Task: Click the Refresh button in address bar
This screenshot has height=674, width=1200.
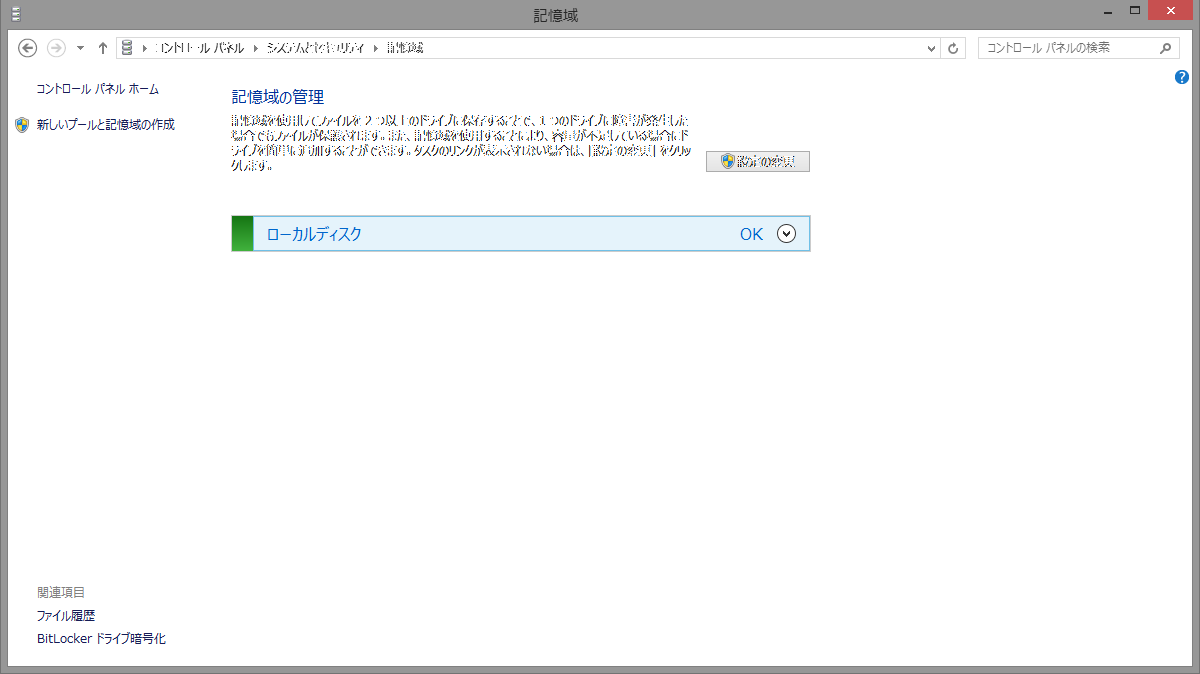Action: click(954, 48)
